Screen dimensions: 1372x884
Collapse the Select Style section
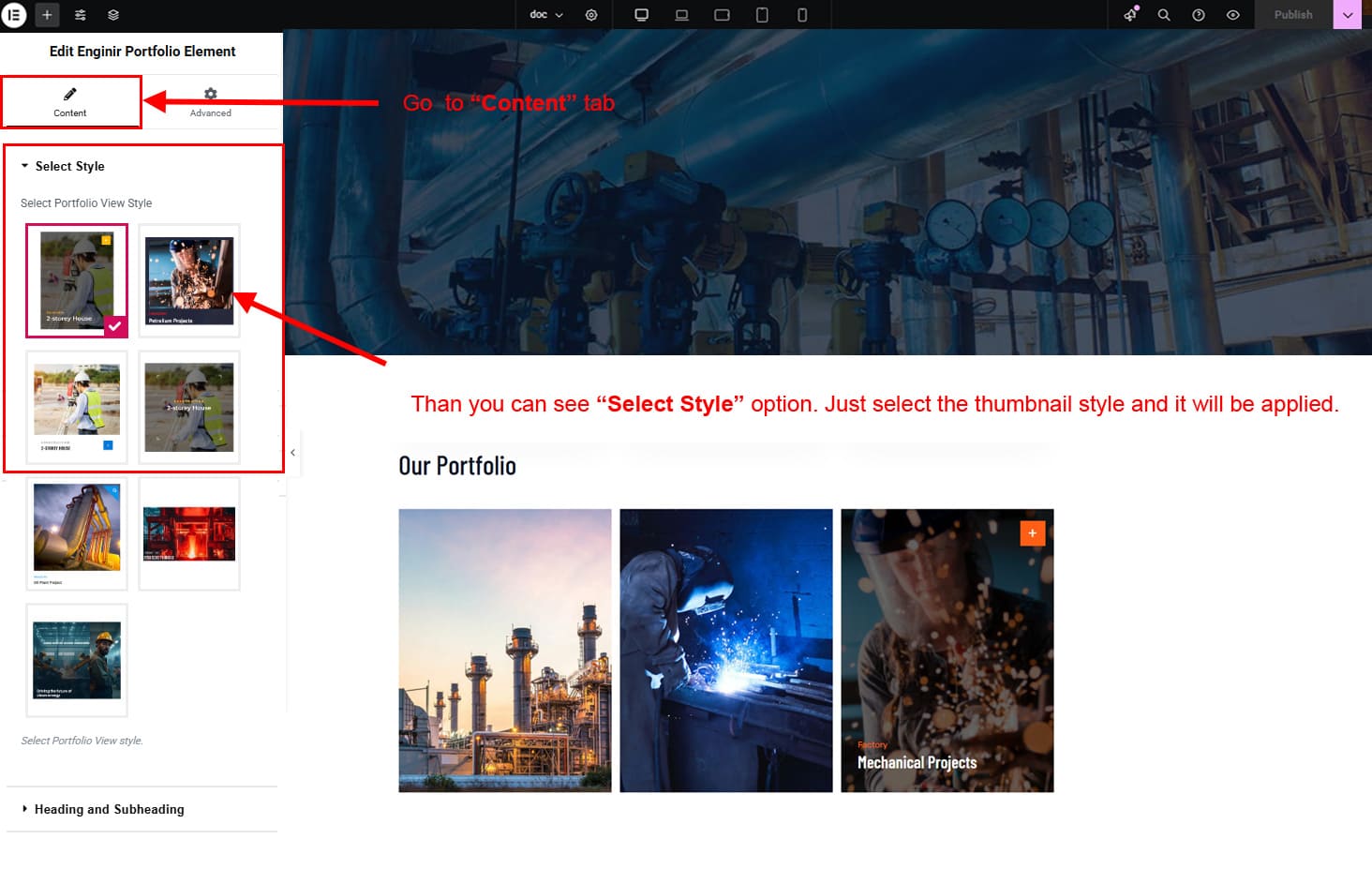(69, 166)
